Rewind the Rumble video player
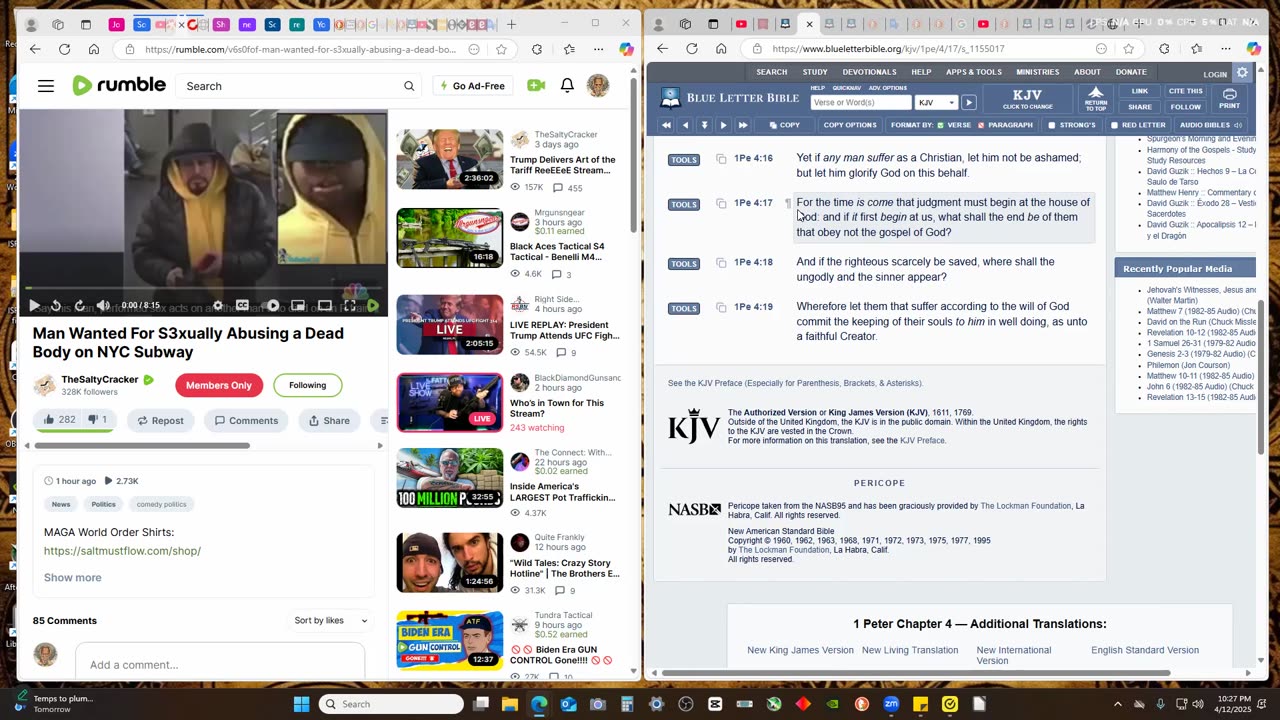This screenshot has width=1280, height=720. point(57,306)
